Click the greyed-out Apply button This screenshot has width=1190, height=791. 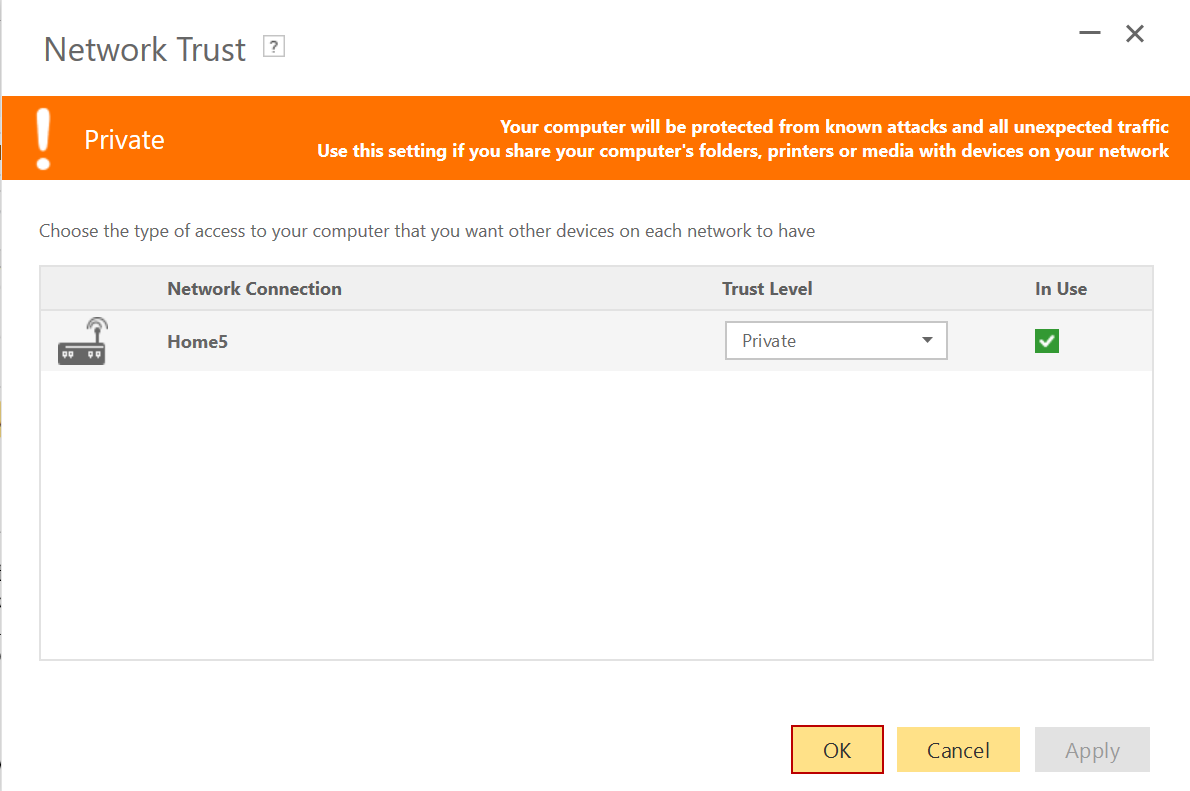tap(1092, 750)
